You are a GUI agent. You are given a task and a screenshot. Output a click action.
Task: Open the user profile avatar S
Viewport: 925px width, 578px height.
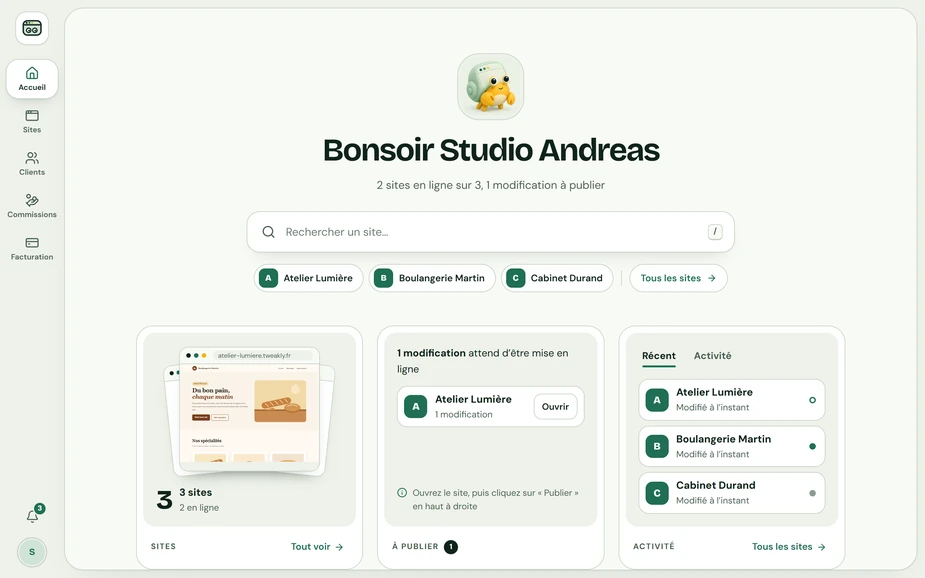pos(32,552)
